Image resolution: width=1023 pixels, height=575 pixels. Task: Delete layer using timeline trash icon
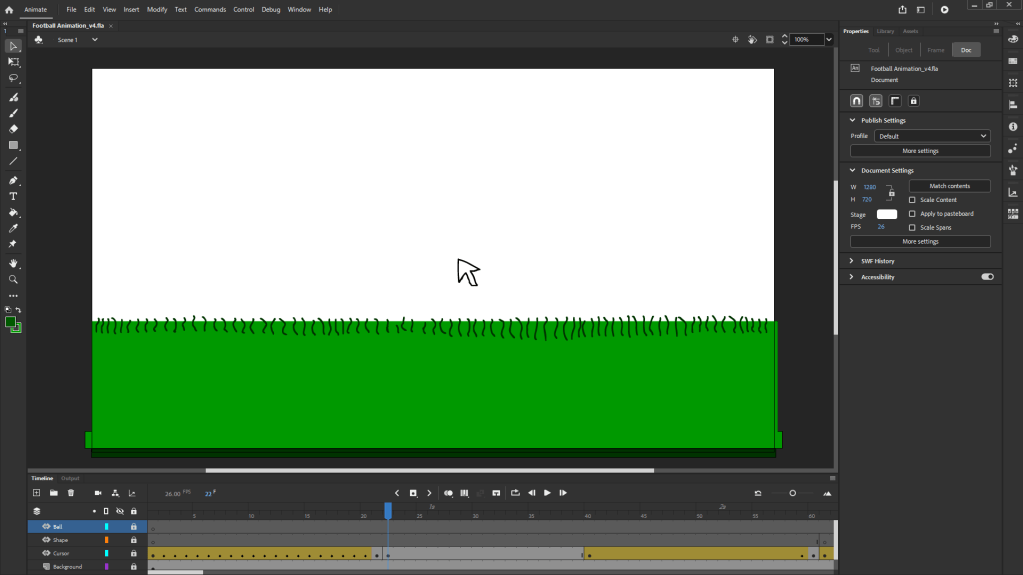71,493
